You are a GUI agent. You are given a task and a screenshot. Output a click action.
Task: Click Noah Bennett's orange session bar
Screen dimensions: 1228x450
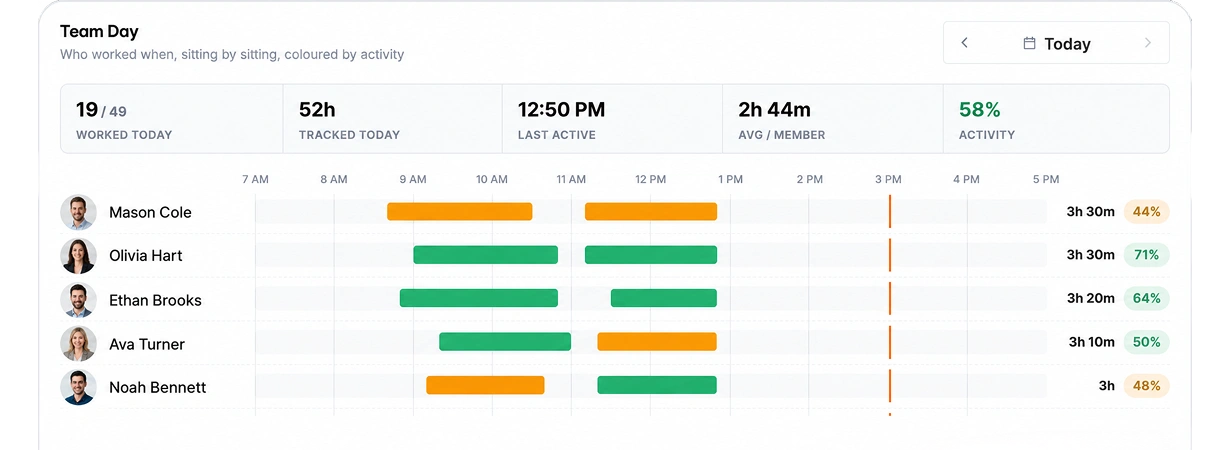tap(485, 385)
